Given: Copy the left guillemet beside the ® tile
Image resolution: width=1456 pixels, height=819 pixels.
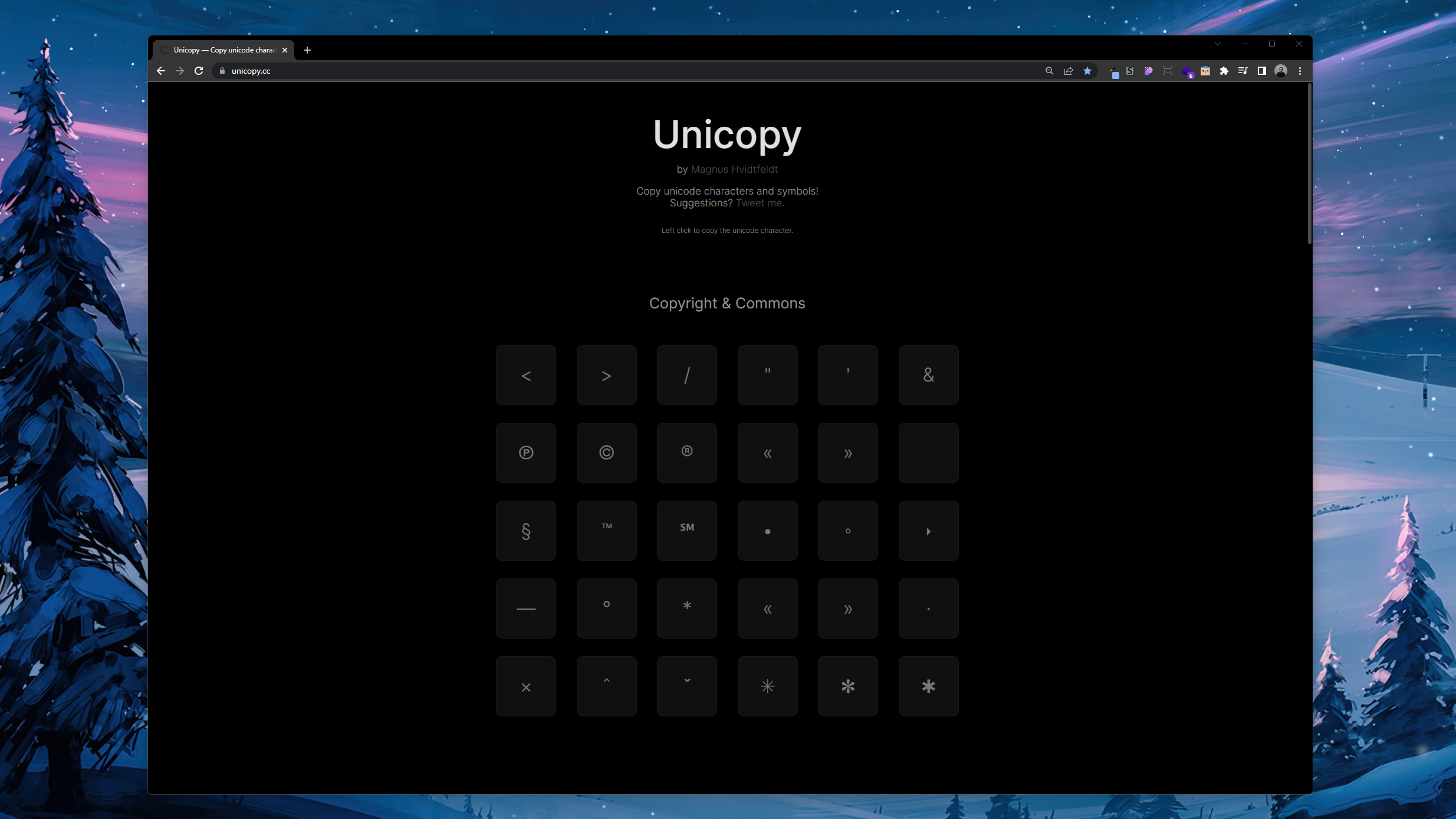Looking at the screenshot, I should 767,453.
